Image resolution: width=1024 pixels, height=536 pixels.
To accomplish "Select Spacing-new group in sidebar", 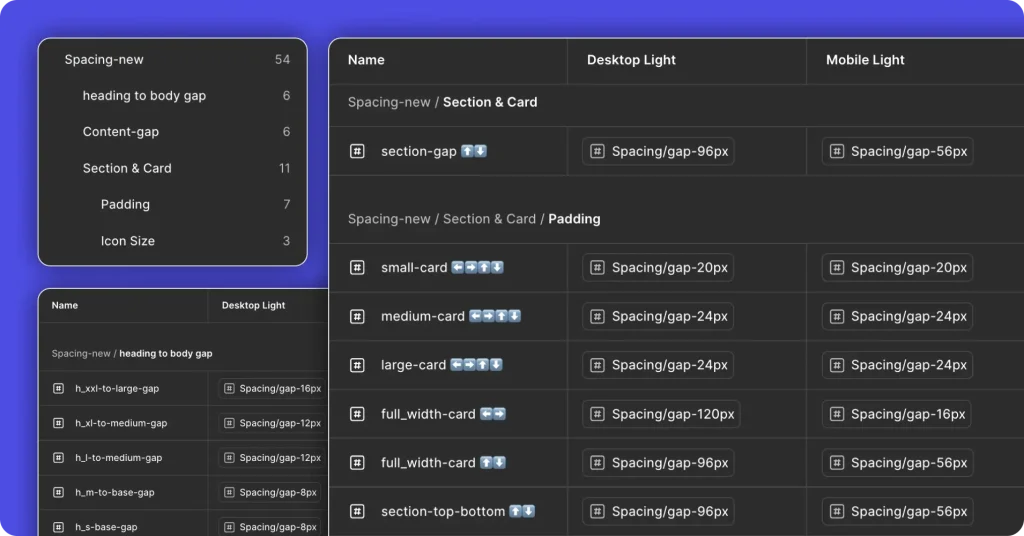I will [172, 59].
